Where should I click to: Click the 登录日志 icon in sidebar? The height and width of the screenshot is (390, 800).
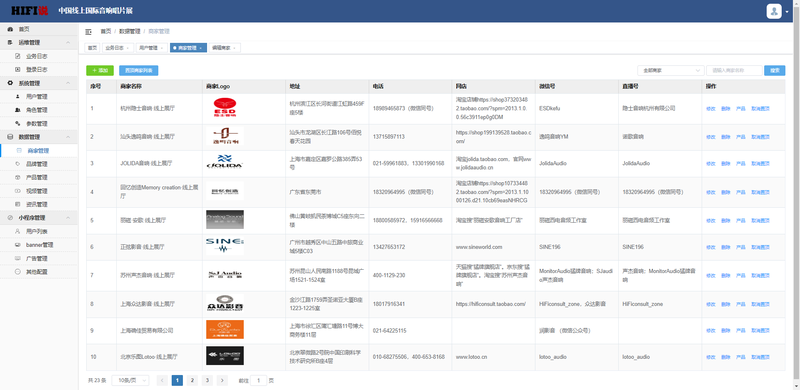point(18,69)
